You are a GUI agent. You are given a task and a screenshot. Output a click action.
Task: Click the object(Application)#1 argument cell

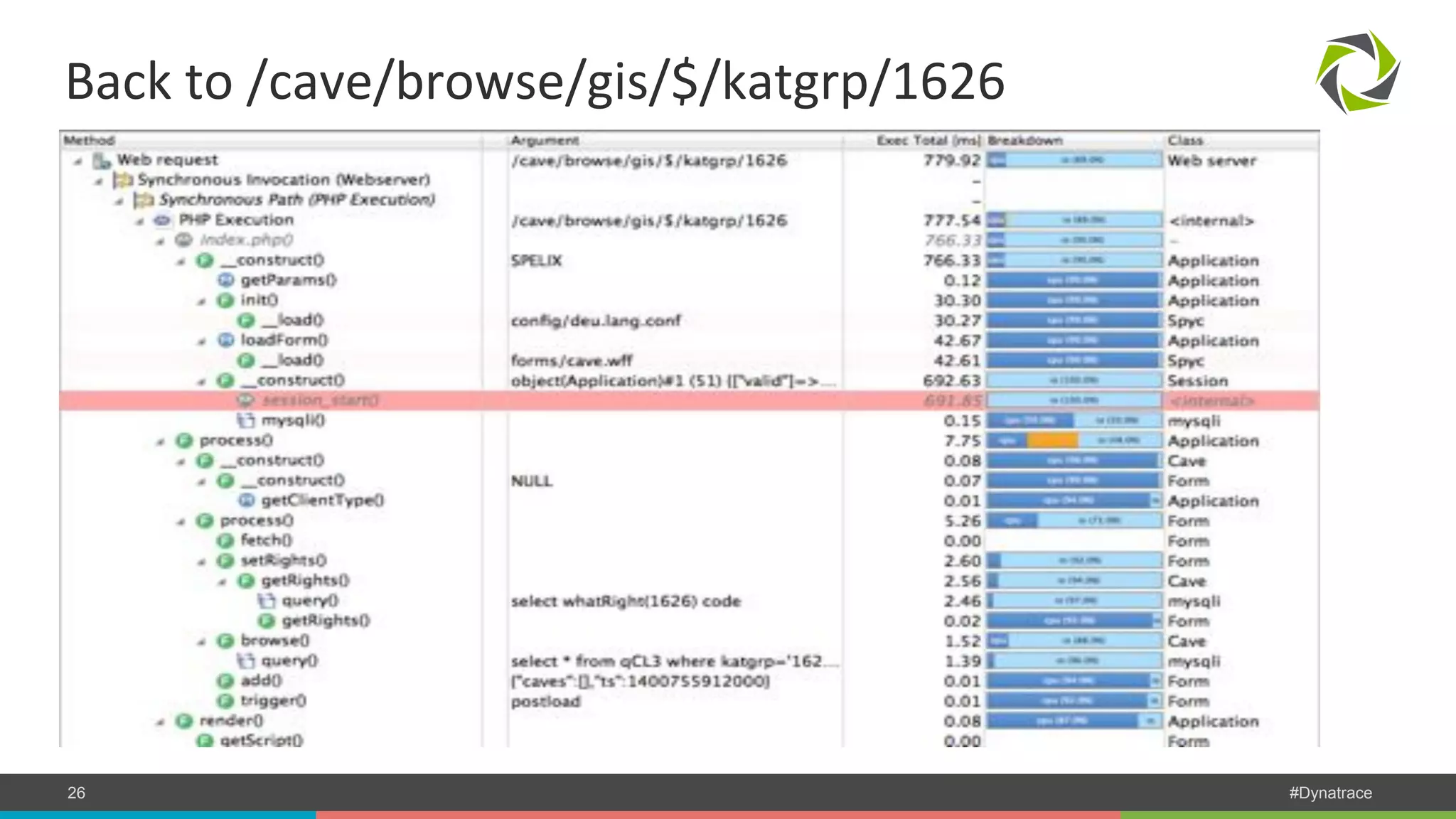click(x=673, y=381)
